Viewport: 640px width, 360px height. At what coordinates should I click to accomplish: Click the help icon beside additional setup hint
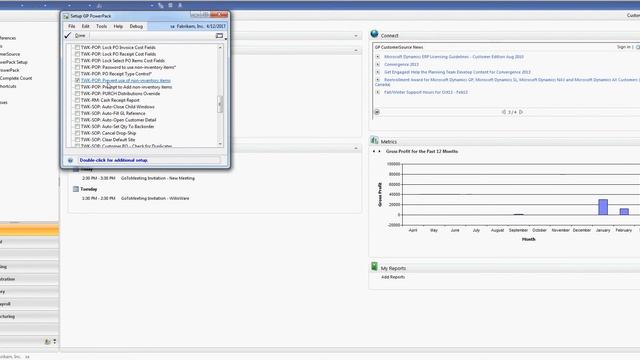click(70, 160)
